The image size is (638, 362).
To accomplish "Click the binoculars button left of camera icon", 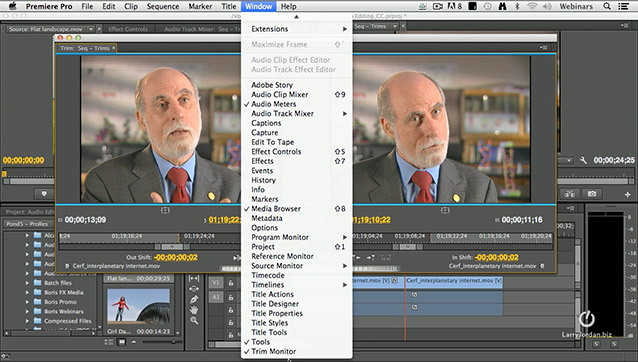I will click(x=570, y=194).
